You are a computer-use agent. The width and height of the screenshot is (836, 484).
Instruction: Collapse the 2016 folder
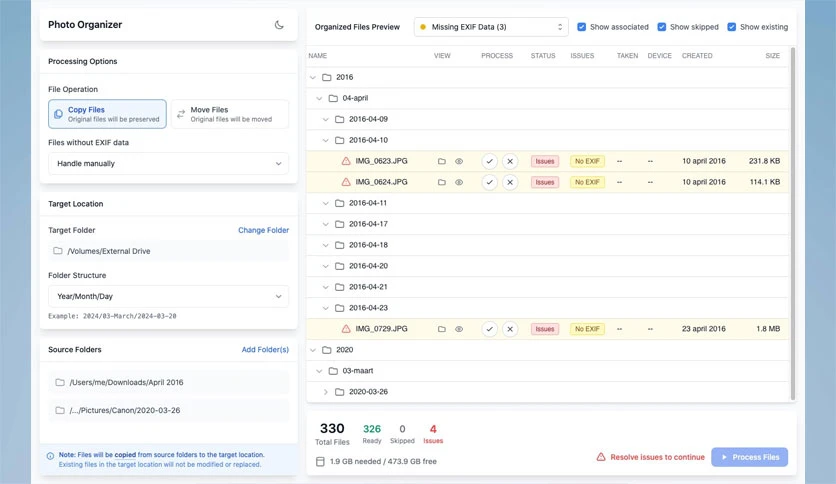coord(313,77)
